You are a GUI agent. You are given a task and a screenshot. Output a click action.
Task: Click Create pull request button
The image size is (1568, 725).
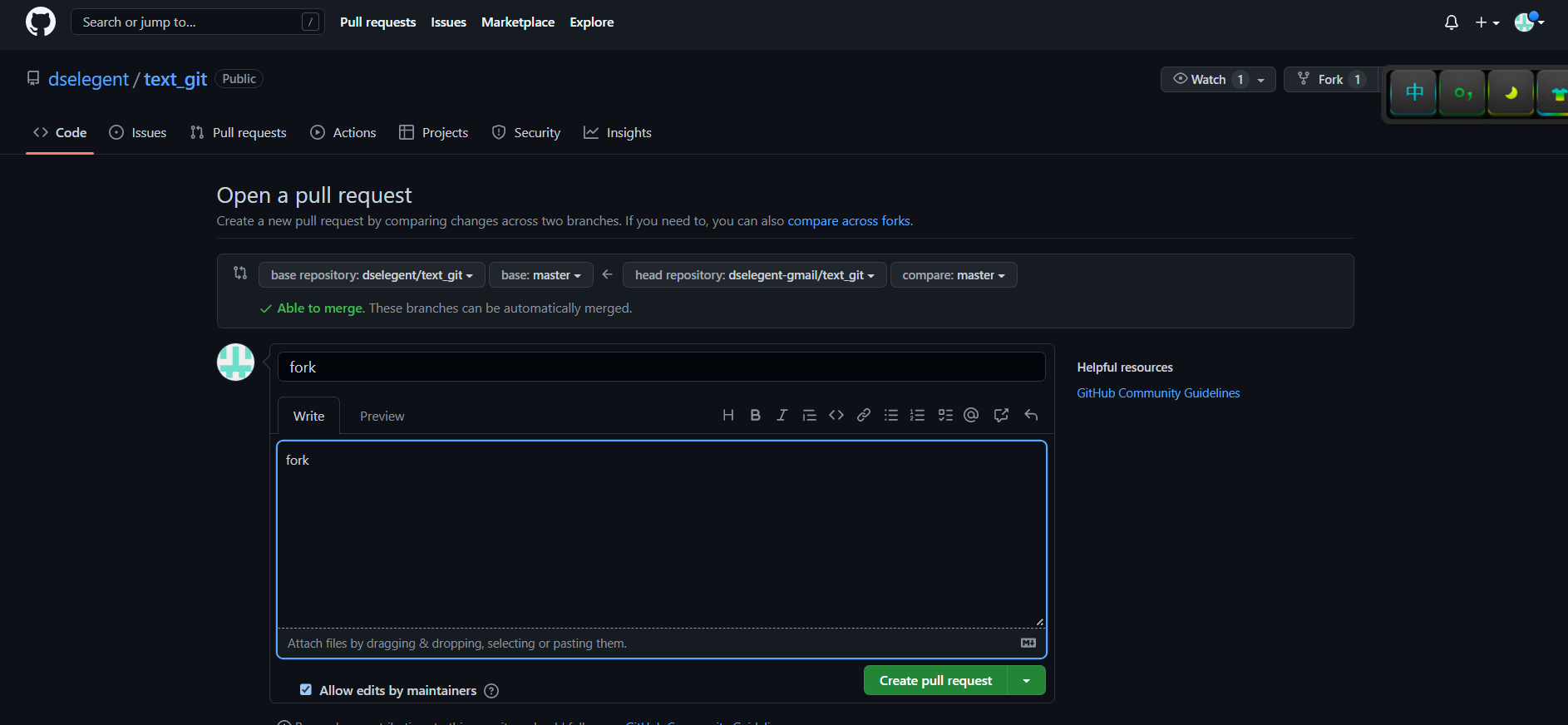pos(935,680)
